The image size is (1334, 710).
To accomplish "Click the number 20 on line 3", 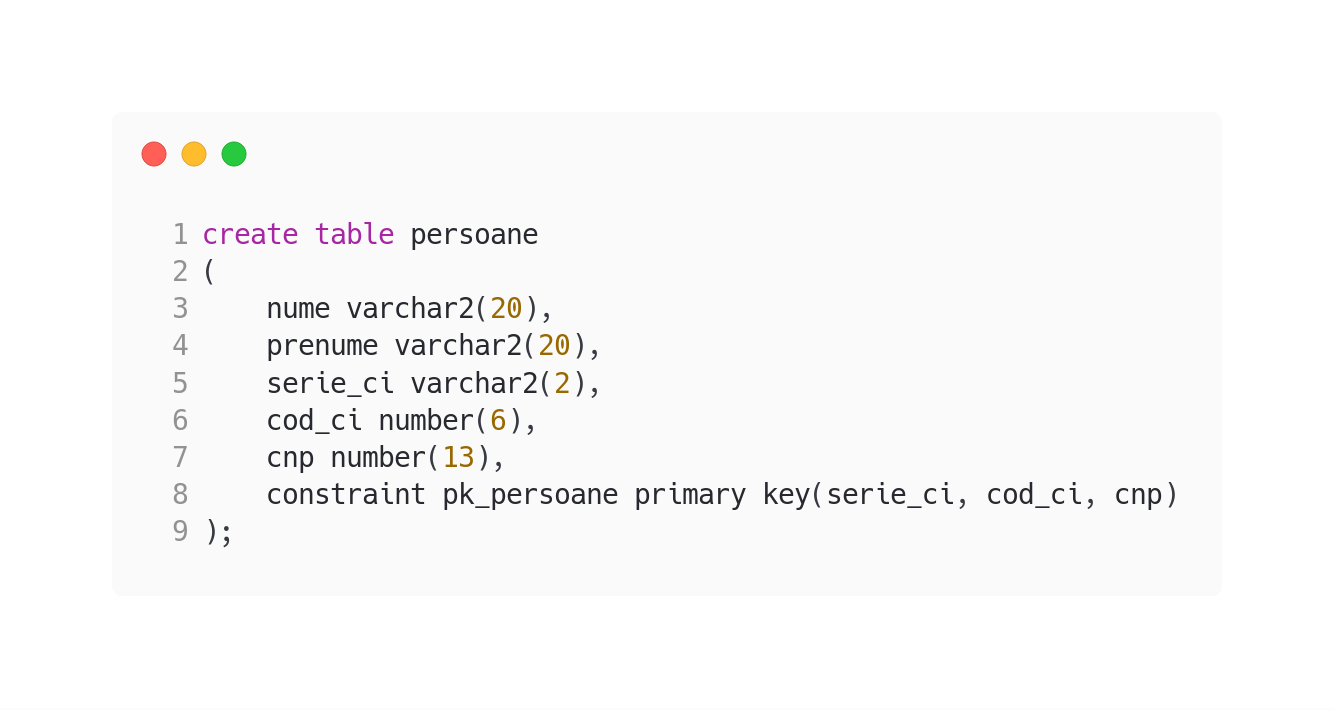I will coord(506,309).
